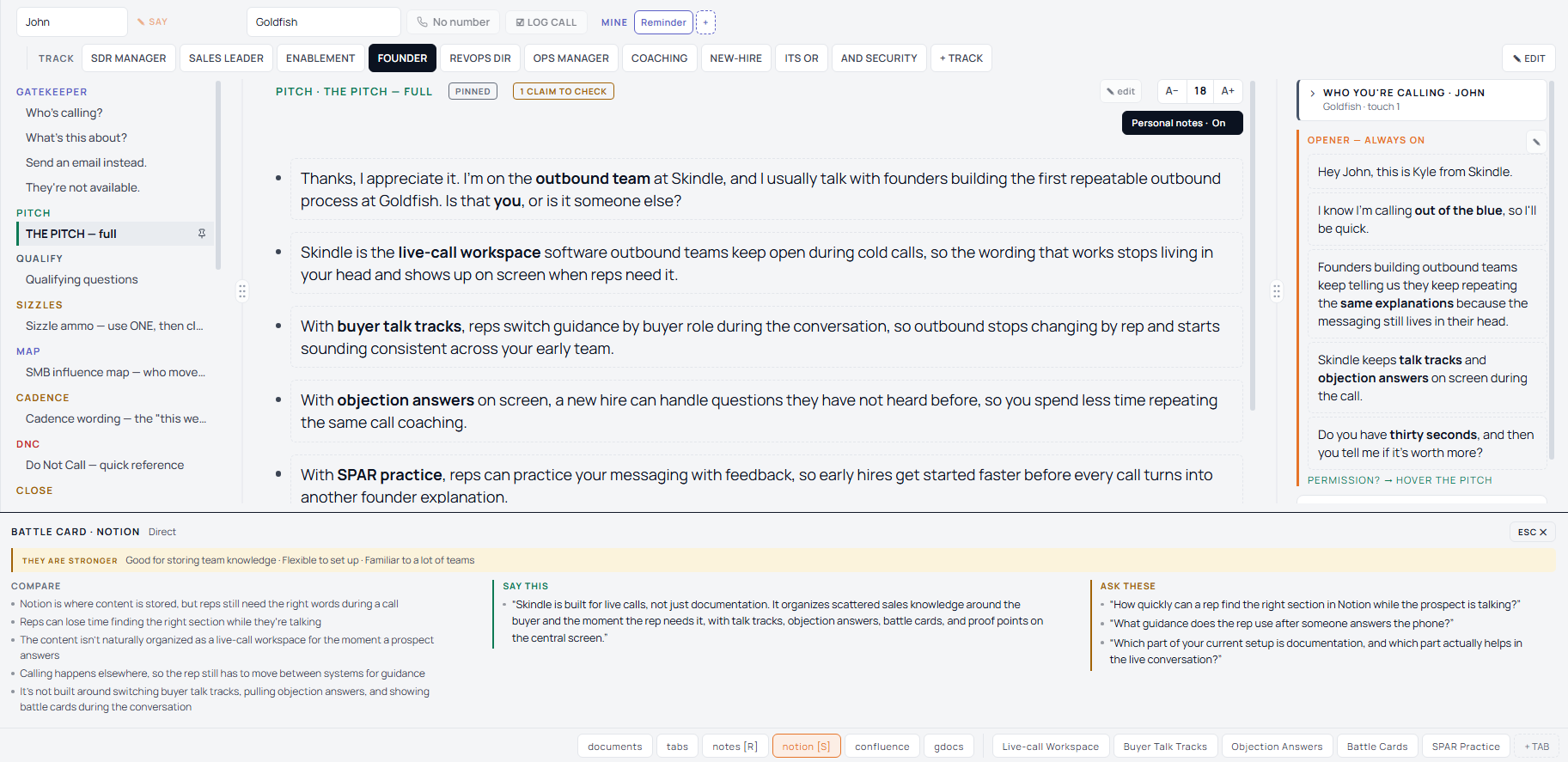Image resolution: width=1568 pixels, height=762 pixels.
Task: Open the SPAR Practice tab
Action: pos(1466,747)
